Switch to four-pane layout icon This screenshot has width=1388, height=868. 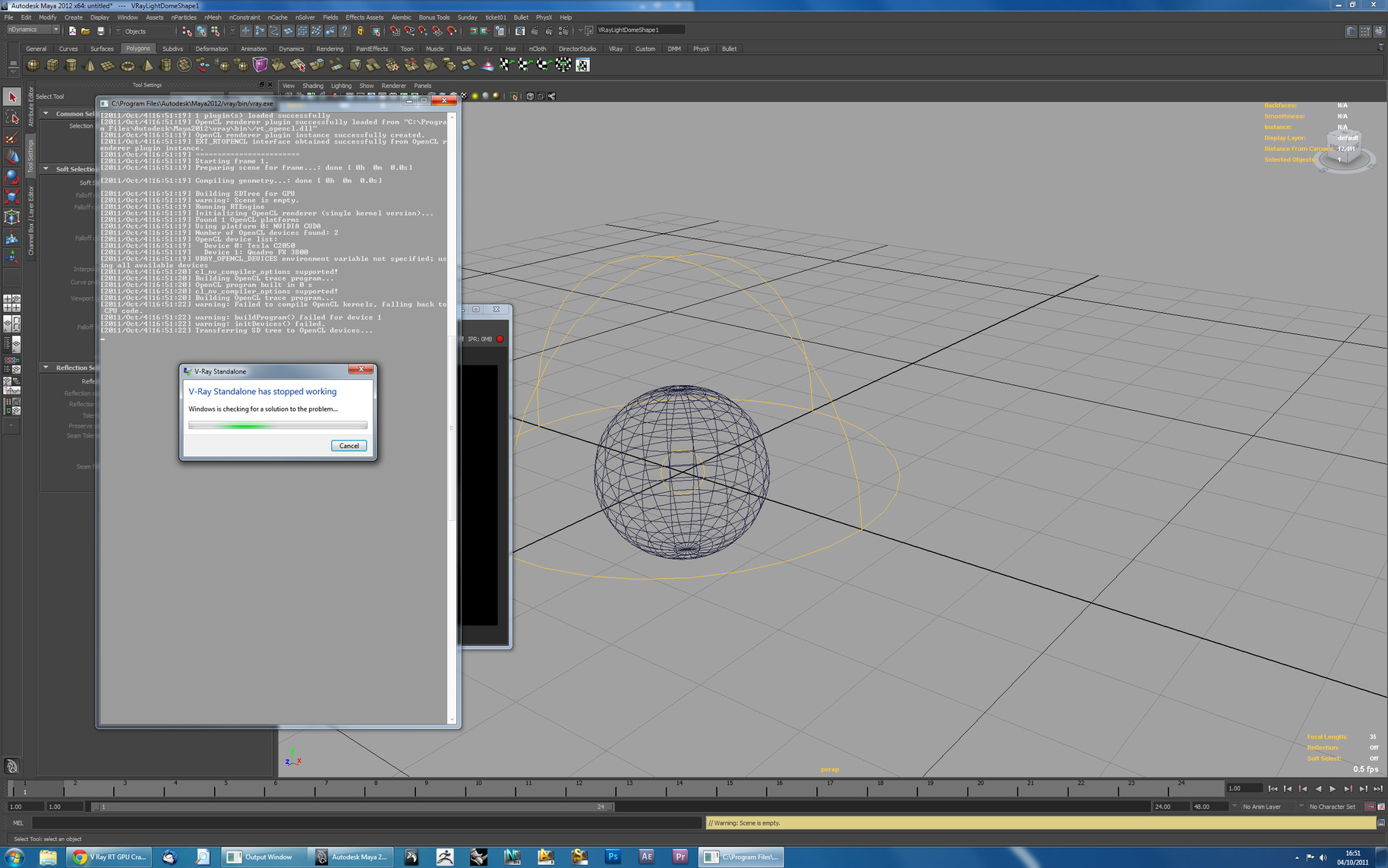(12, 303)
